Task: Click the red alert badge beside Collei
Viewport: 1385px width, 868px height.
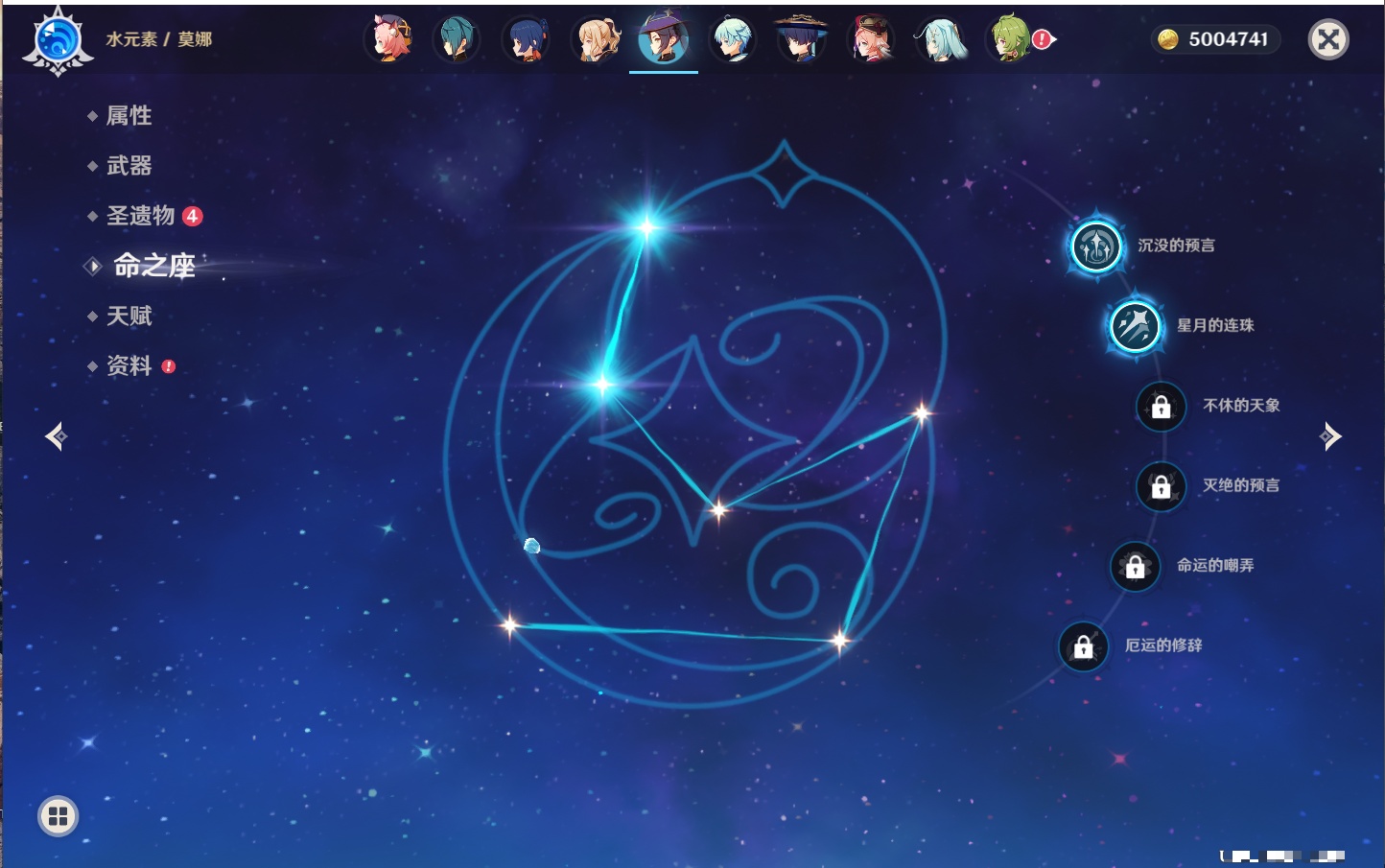Action: tap(1043, 39)
